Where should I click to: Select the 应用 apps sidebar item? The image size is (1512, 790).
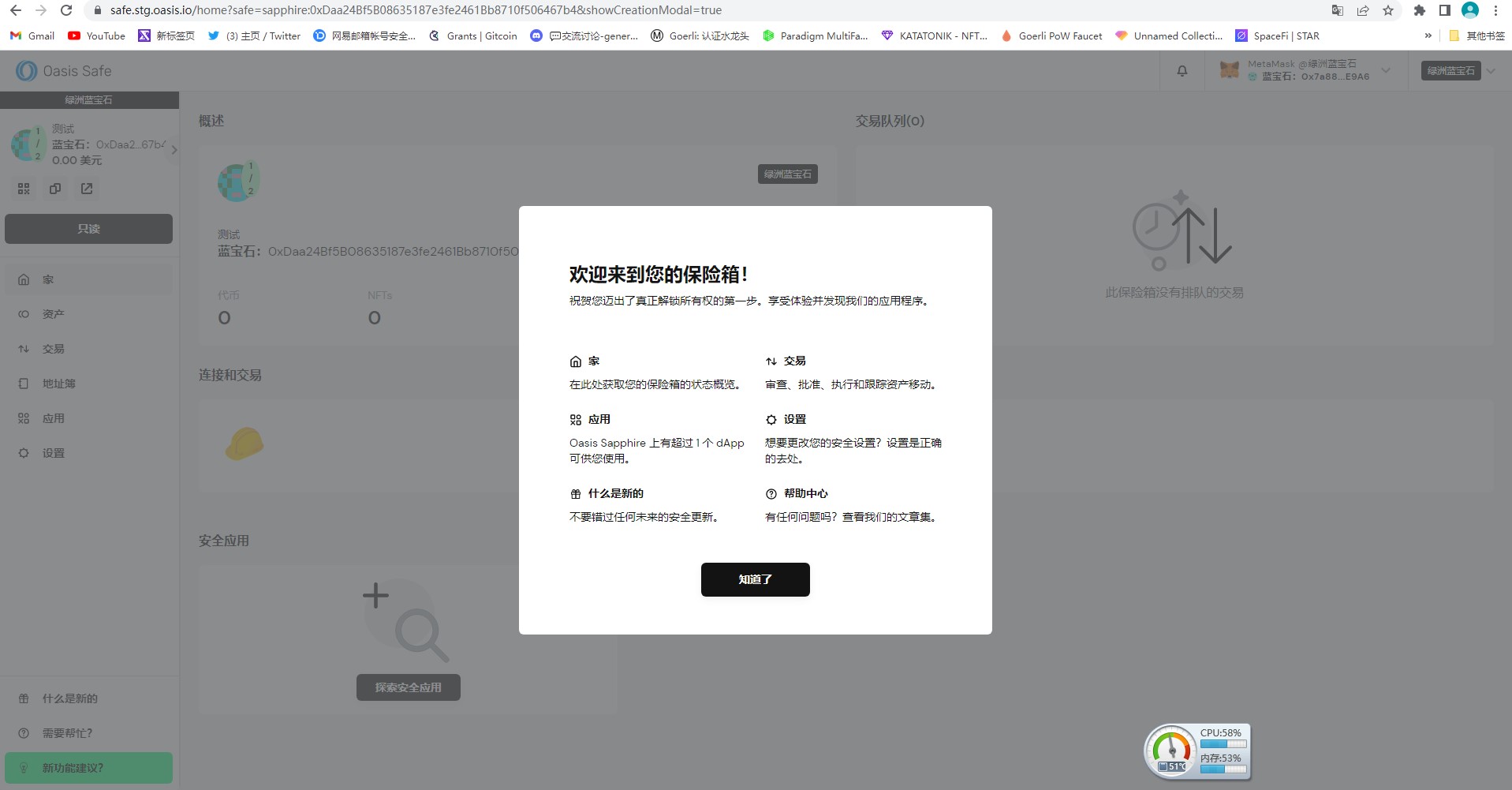(88, 418)
